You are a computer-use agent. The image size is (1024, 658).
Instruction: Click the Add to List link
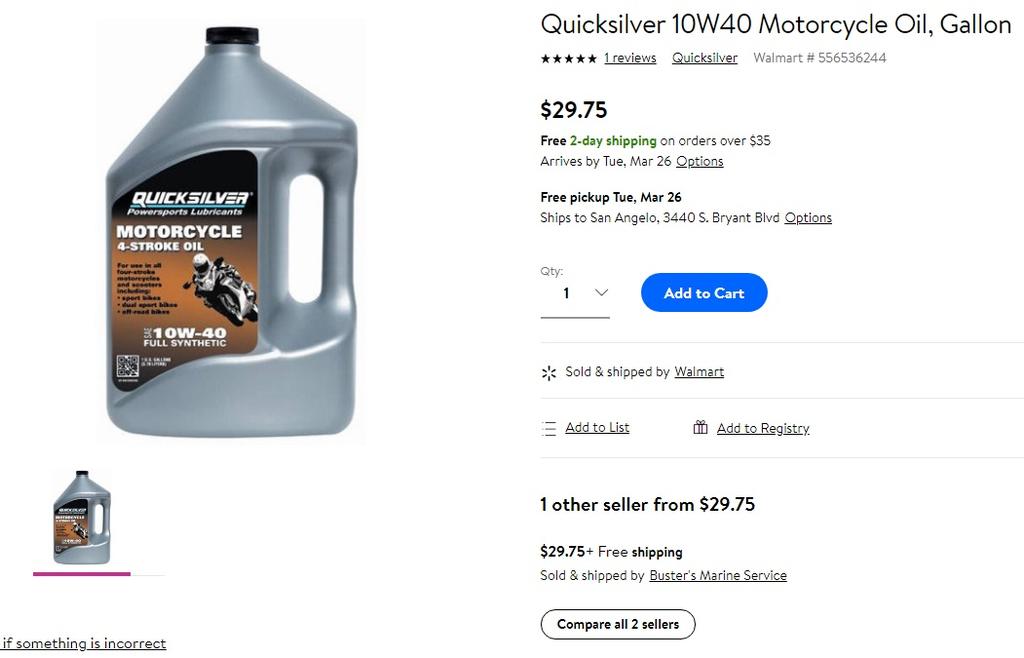pyautogui.click(x=597, y=428)
